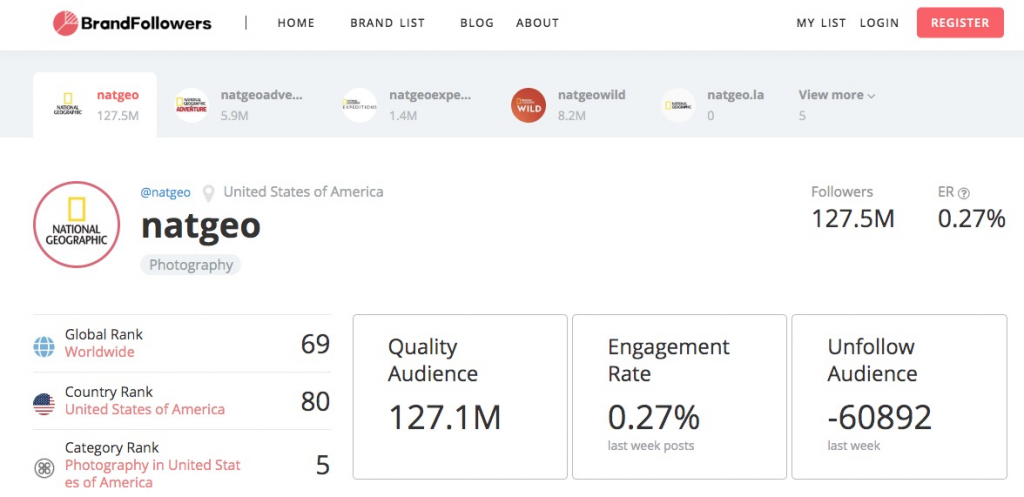Click Global Rank value 69
The height and width of the screenshot is (497, 1024).
click(315, 344)
